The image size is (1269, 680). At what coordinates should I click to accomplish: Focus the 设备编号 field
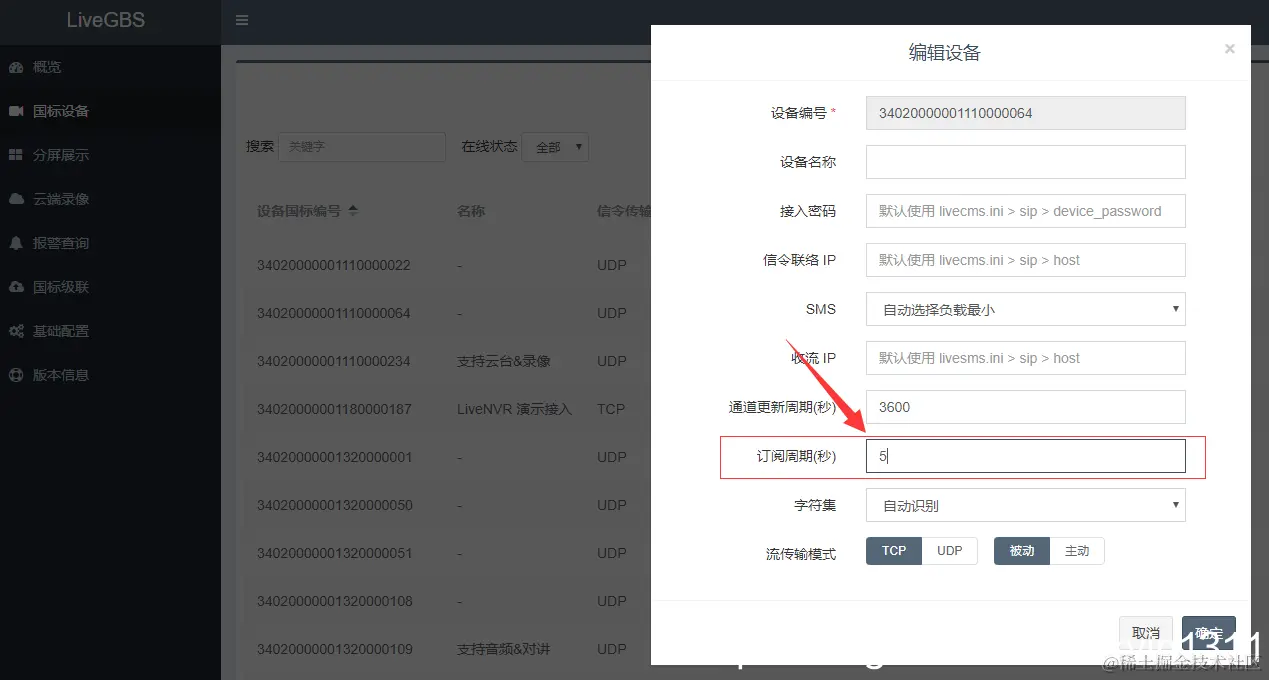coord(1025,113)
